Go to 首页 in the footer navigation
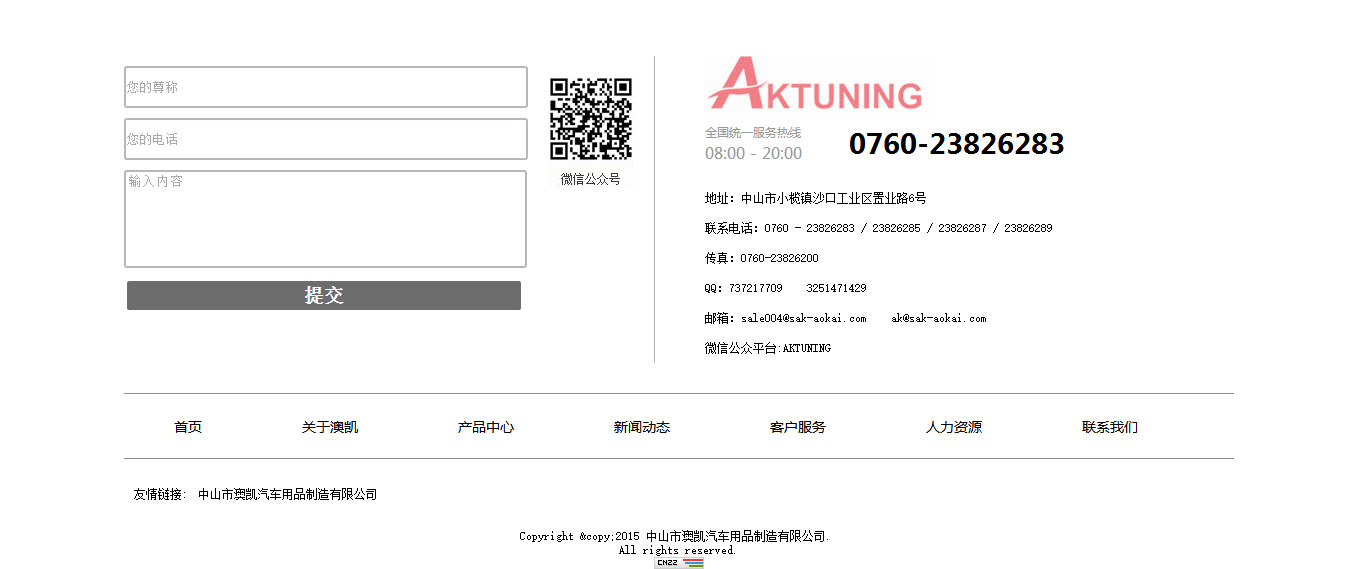1358x569 pixels. point(188,427)
